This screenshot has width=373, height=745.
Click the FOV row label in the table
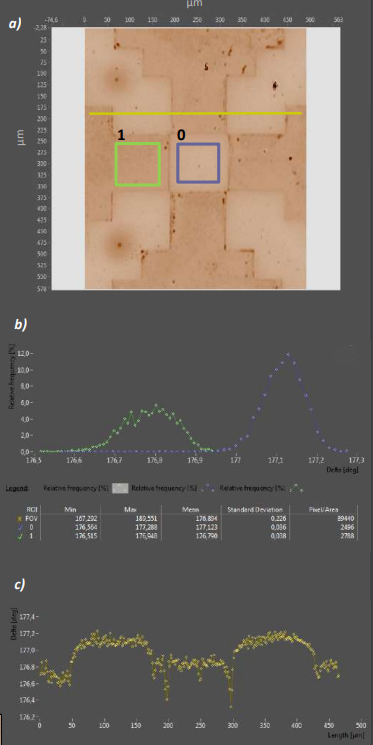(x=31, y=517)
